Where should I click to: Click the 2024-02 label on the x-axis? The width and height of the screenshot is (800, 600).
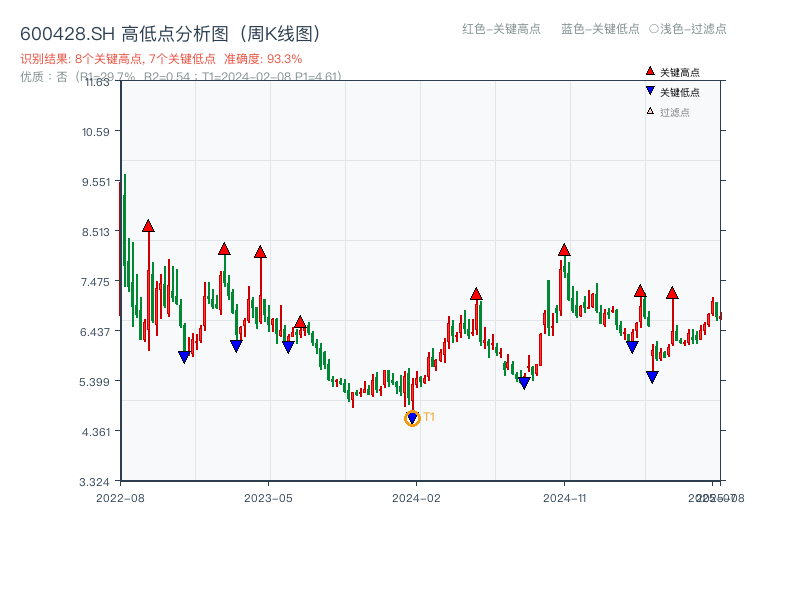416,497
